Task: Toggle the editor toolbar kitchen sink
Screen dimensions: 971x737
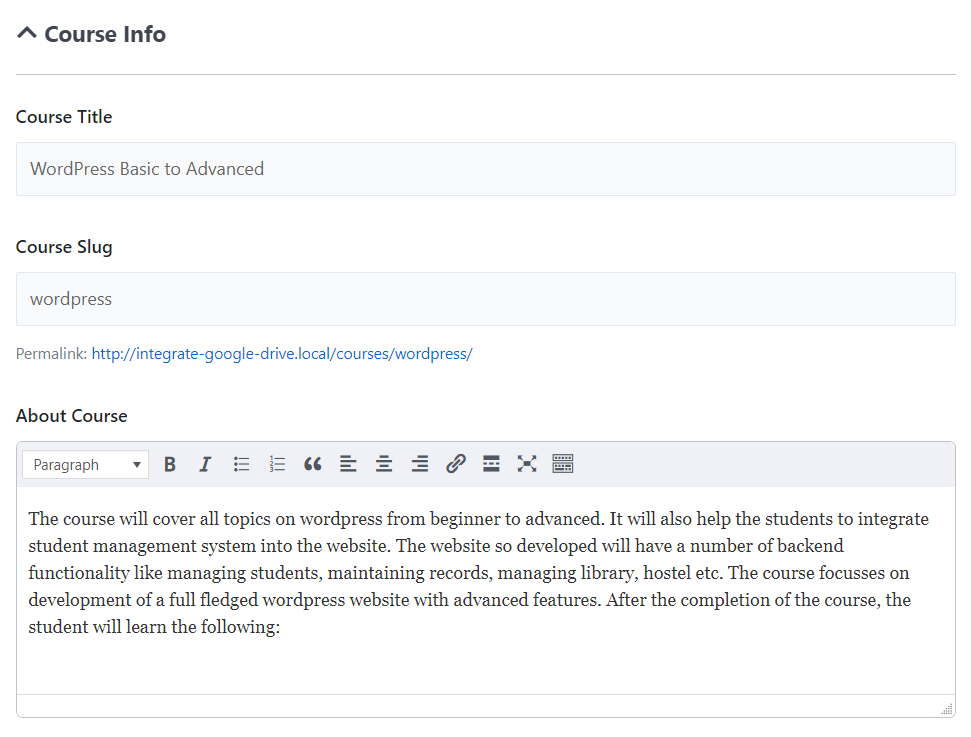Action: pyautogui.click(x=563, y=464)
